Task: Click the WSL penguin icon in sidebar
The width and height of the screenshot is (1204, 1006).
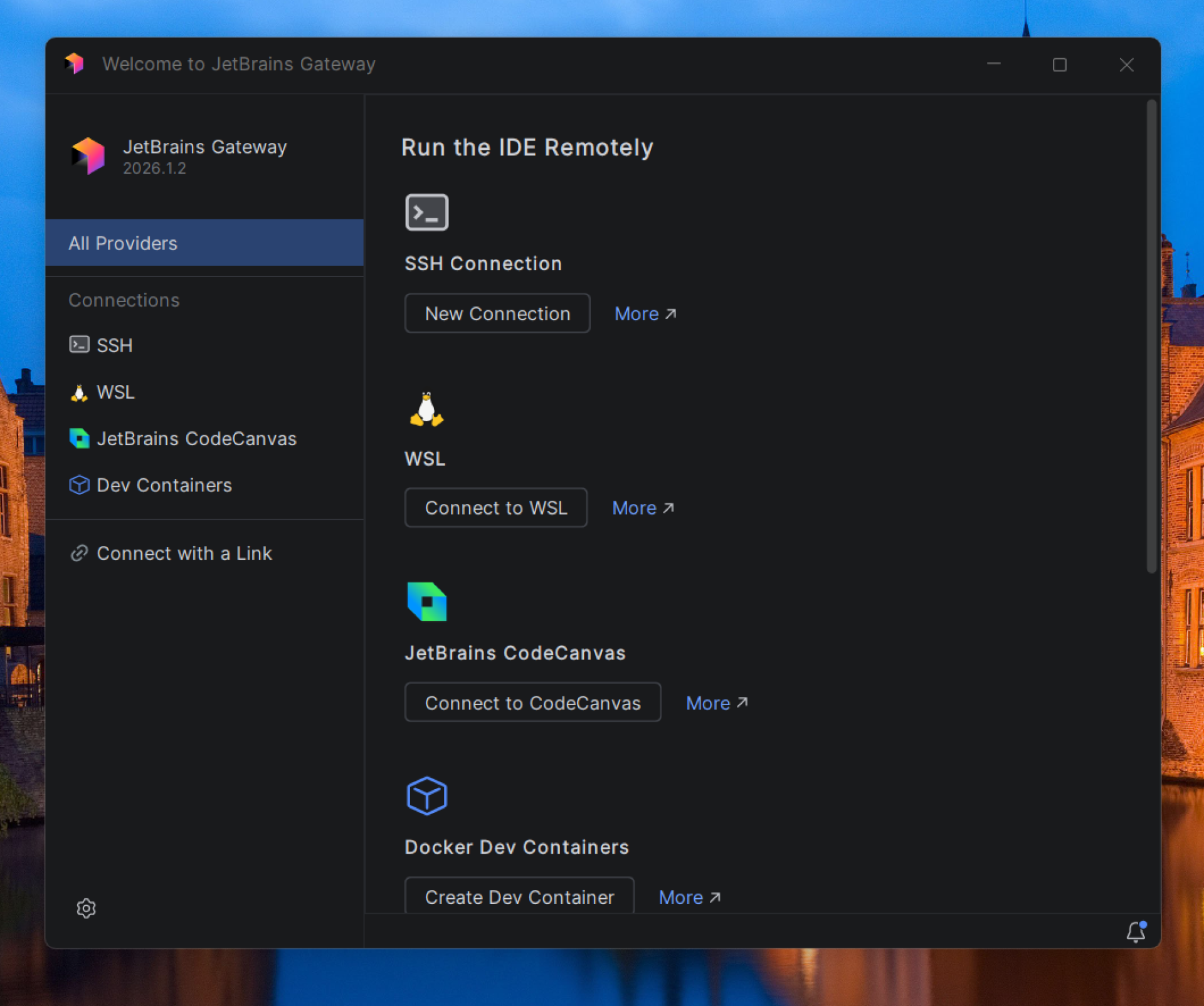Action: [x=79, y=392]
